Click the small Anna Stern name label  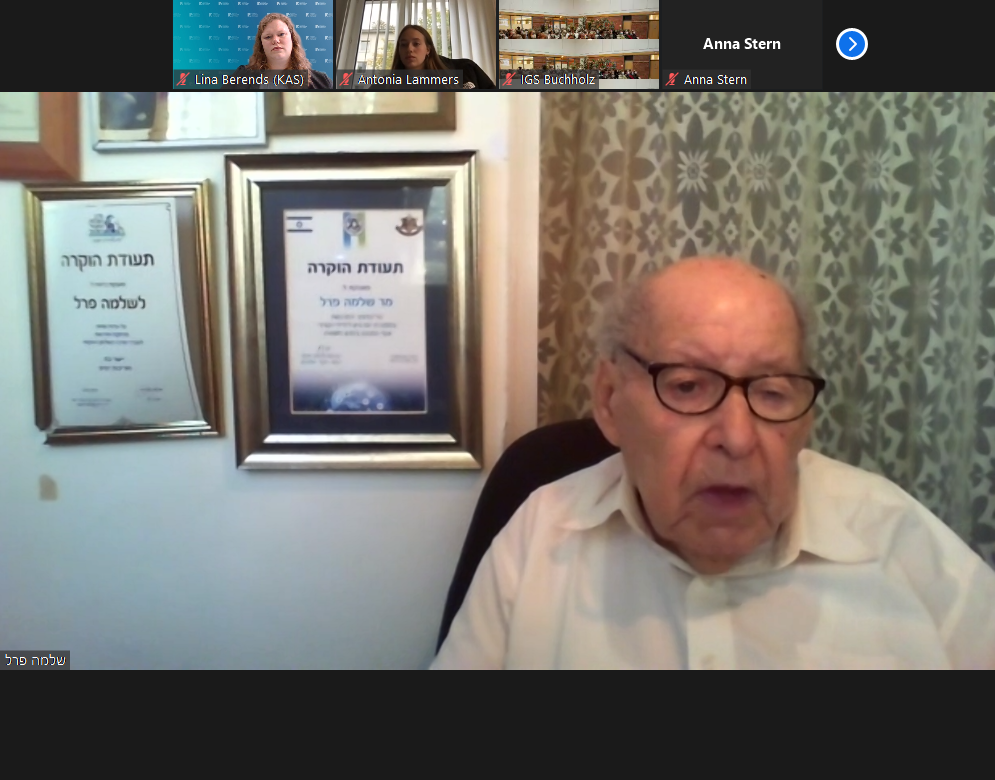[x=715, y=80]
